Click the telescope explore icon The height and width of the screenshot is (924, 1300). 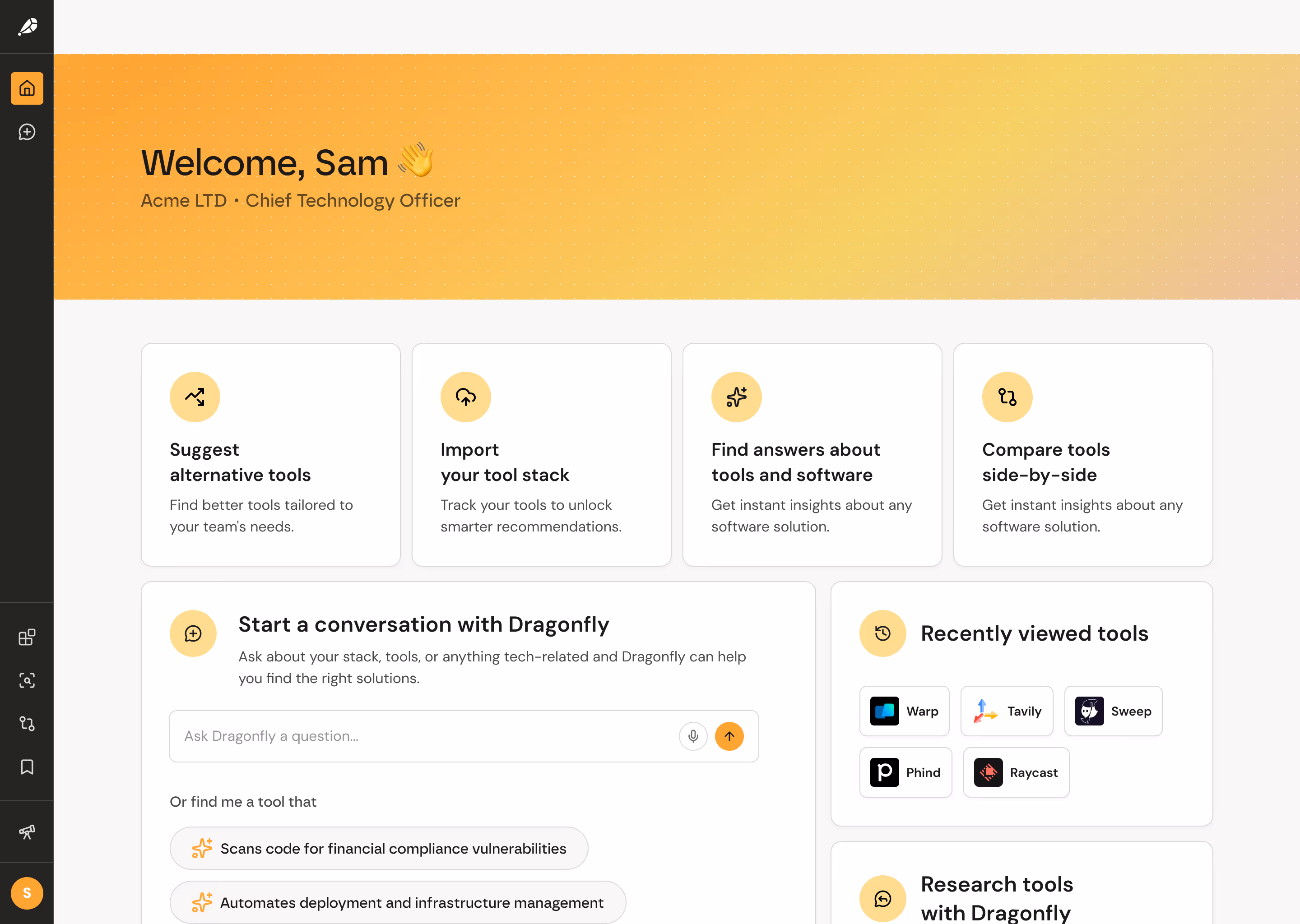pos(27,832)
